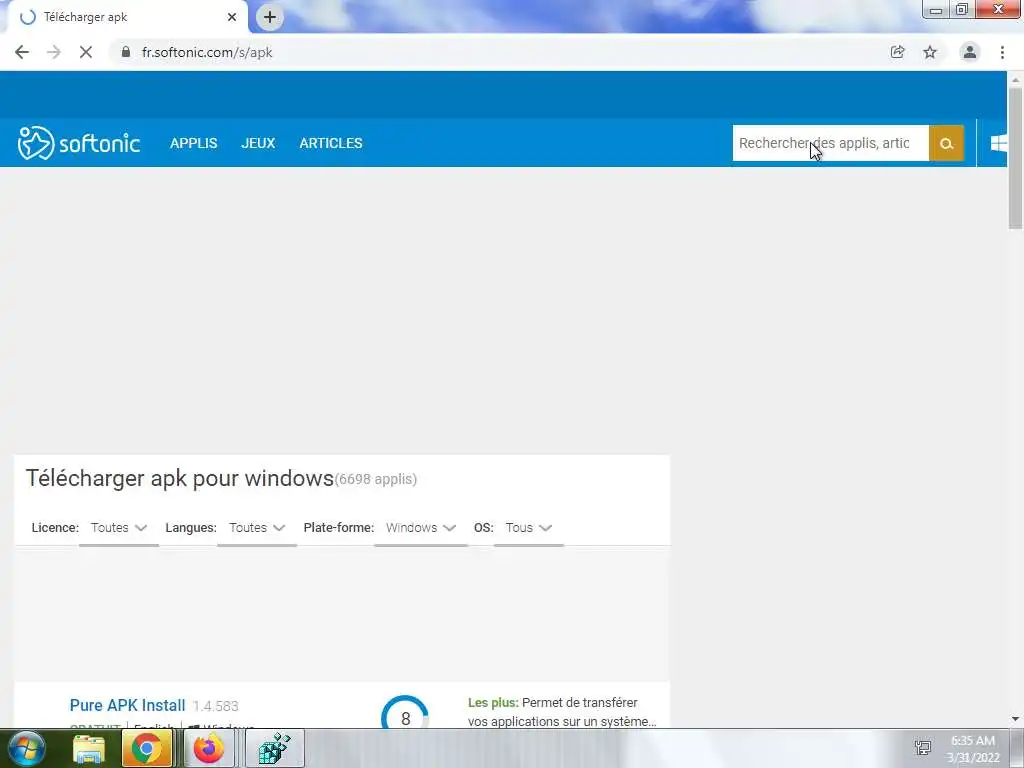Open the Pure APK Install link
Viewport: 1024px width, 768px height.
[x=127, y=705]
